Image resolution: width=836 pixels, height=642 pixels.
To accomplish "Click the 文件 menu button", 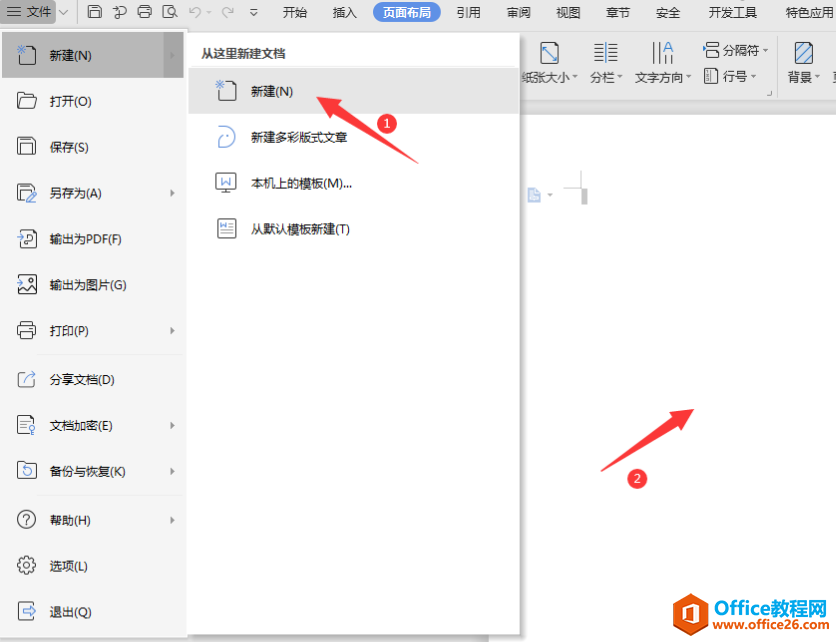I will point(28,12).
